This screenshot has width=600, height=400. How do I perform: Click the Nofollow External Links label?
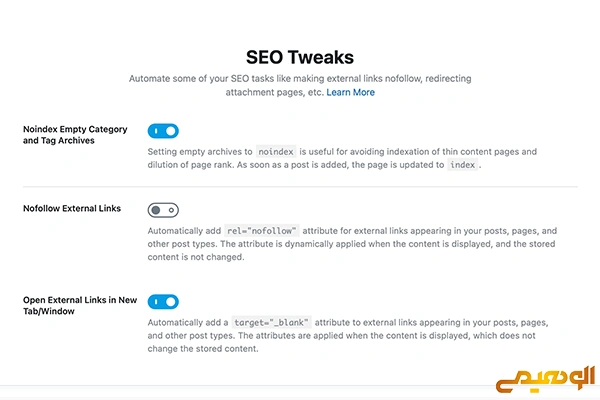tap(72, 208)
